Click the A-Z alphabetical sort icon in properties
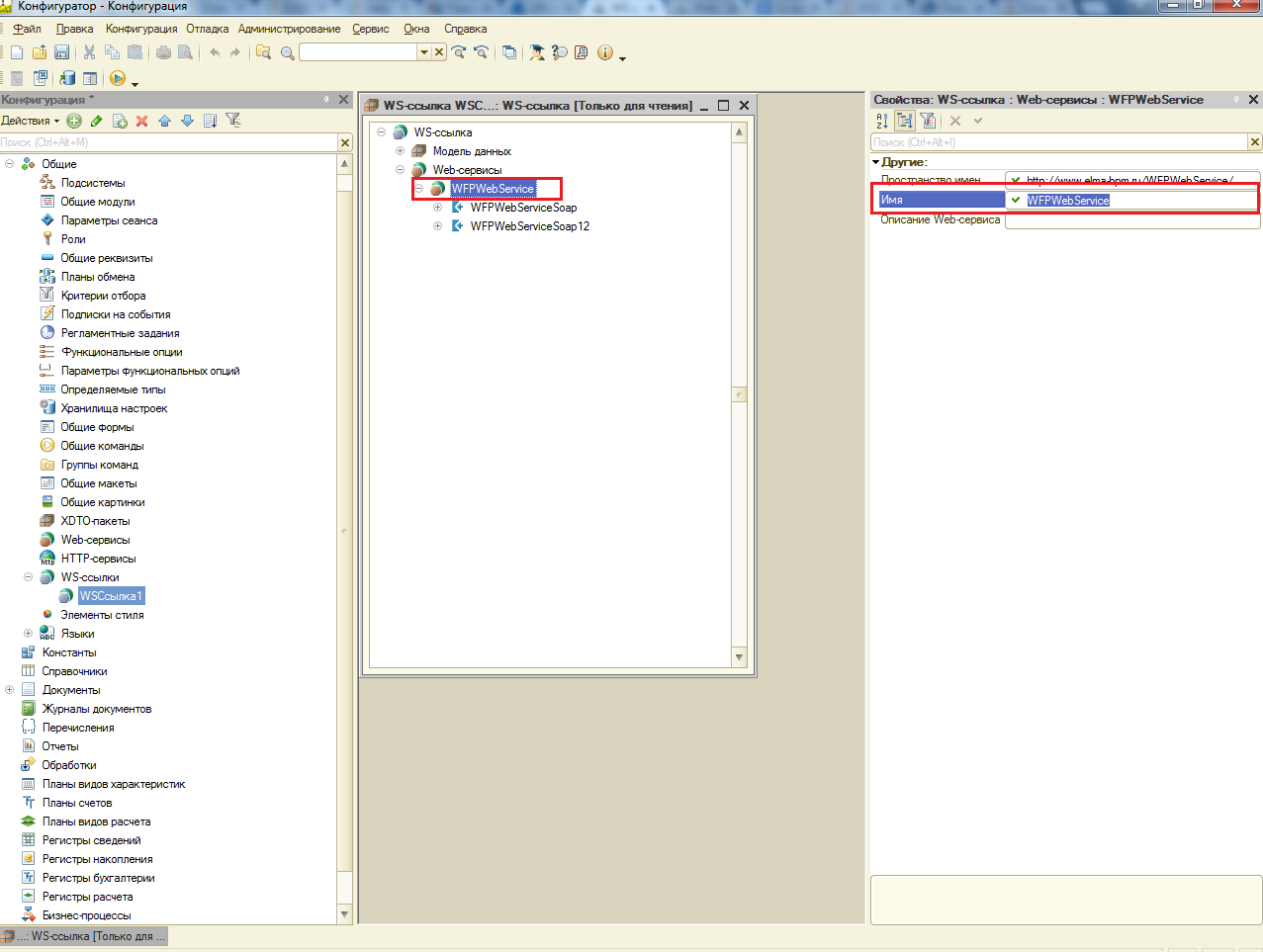 (882, 121)
